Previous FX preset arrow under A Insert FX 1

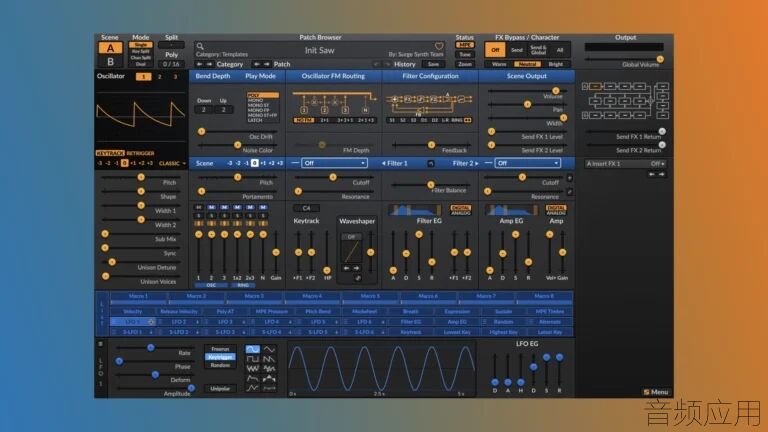pos(652,174)
